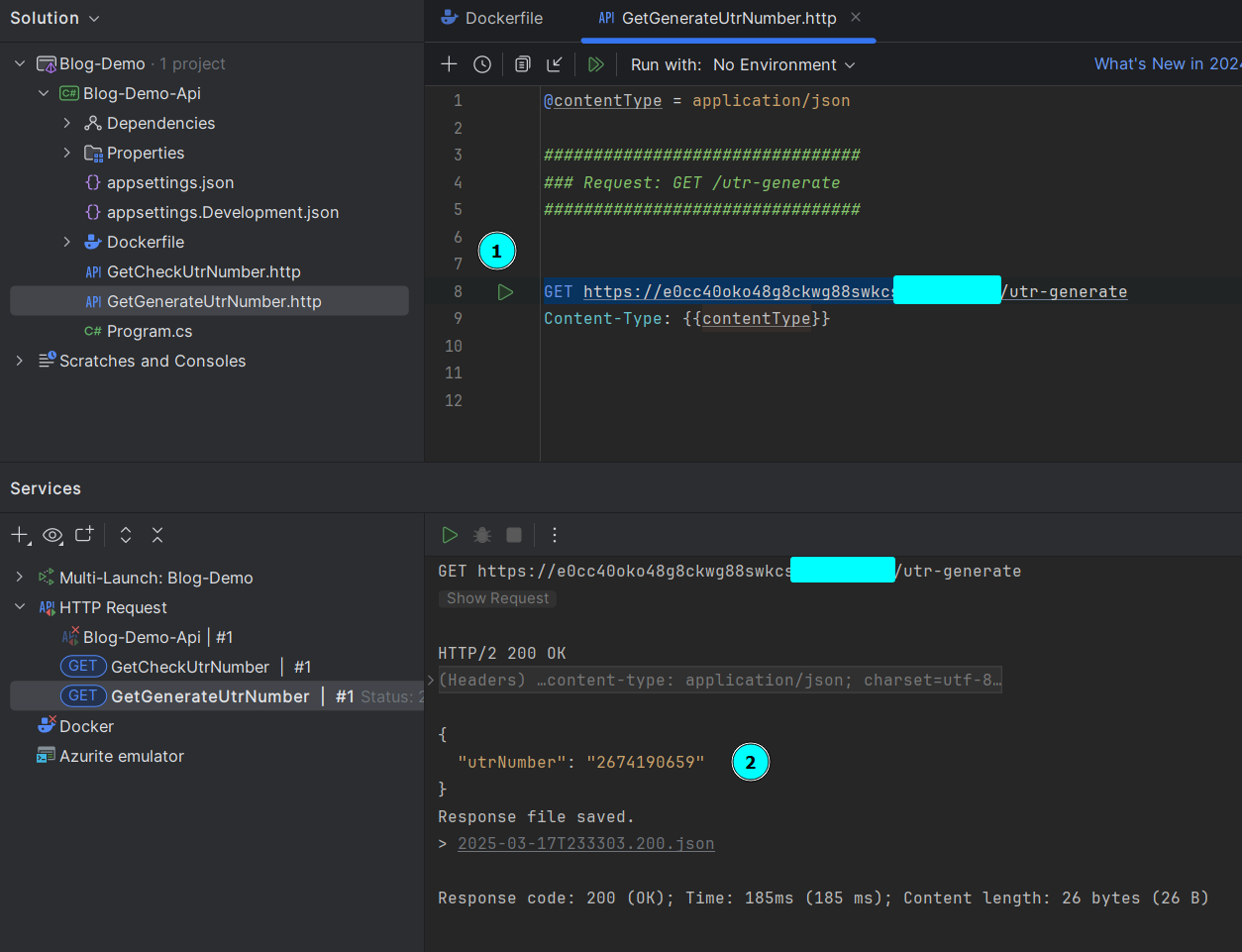Start debugging with the bug icon
The height and width of the screenshot is (952, 1242).
coord(481,534)
